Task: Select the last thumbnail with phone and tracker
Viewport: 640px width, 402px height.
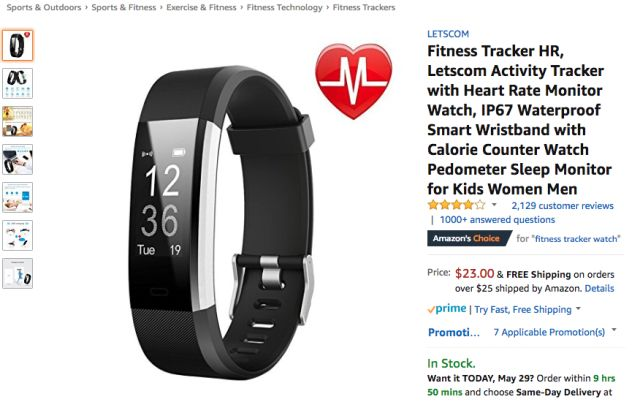Action: (x=17, y=273)
